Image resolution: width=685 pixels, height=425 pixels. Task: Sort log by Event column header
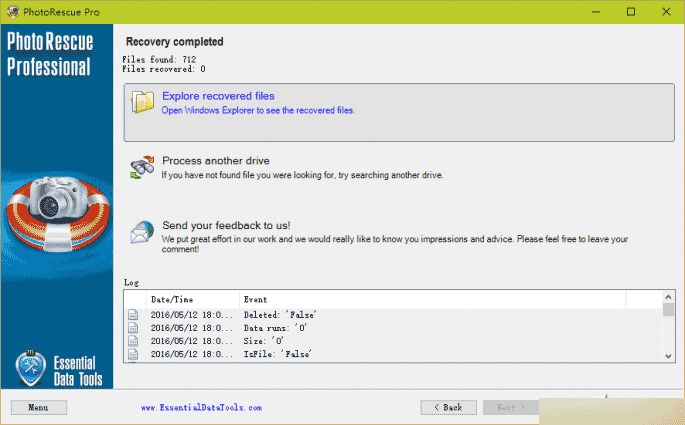tap(432, 299)
